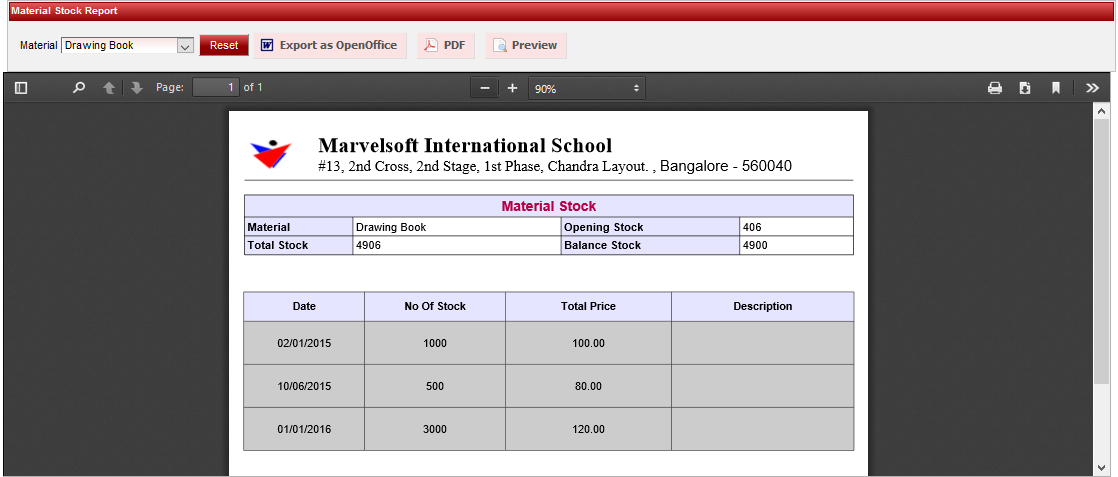Click the Preview button
Screen dimensions: 1118x477
[526, 46]
